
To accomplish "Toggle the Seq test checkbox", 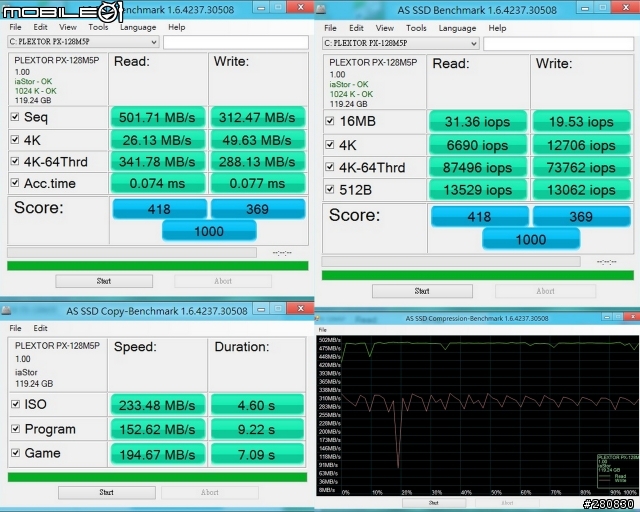I will 15,117.
